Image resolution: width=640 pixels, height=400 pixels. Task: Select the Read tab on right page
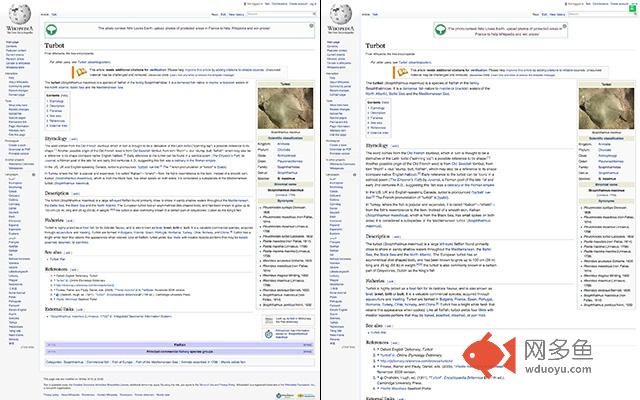click(x=536, y=15)
